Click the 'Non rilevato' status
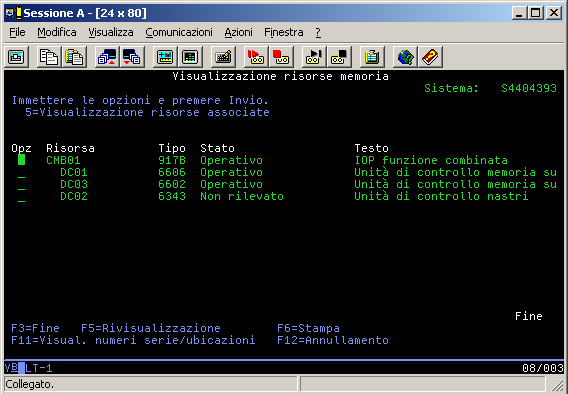 (x=242, y=196)
